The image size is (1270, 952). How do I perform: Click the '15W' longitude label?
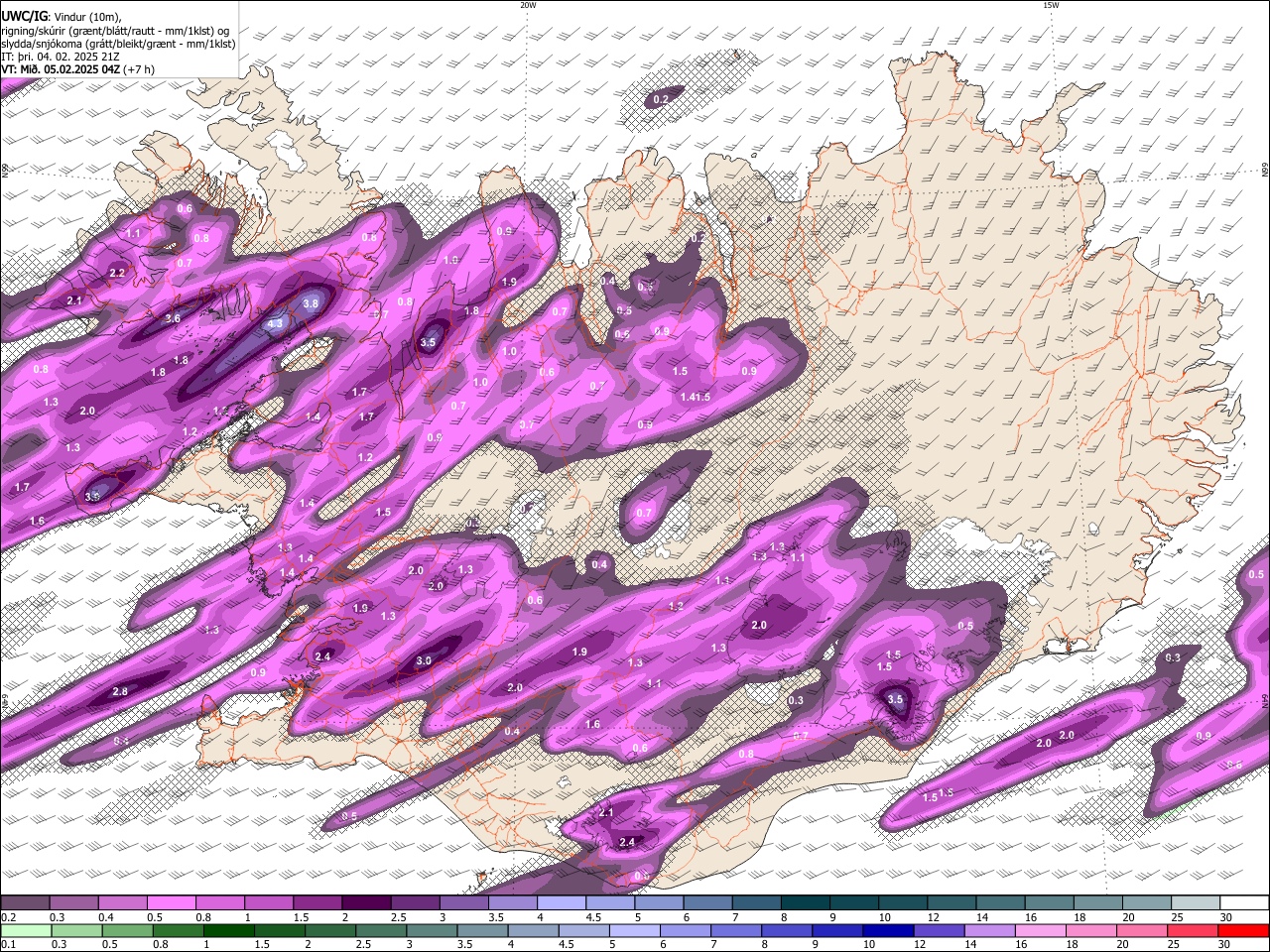[1051, 5]
